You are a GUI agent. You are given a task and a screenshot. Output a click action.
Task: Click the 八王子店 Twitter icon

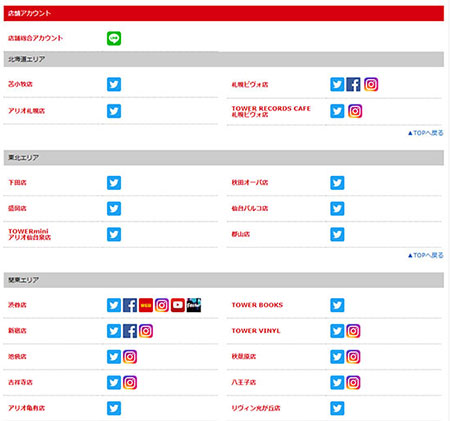point(337,382)
